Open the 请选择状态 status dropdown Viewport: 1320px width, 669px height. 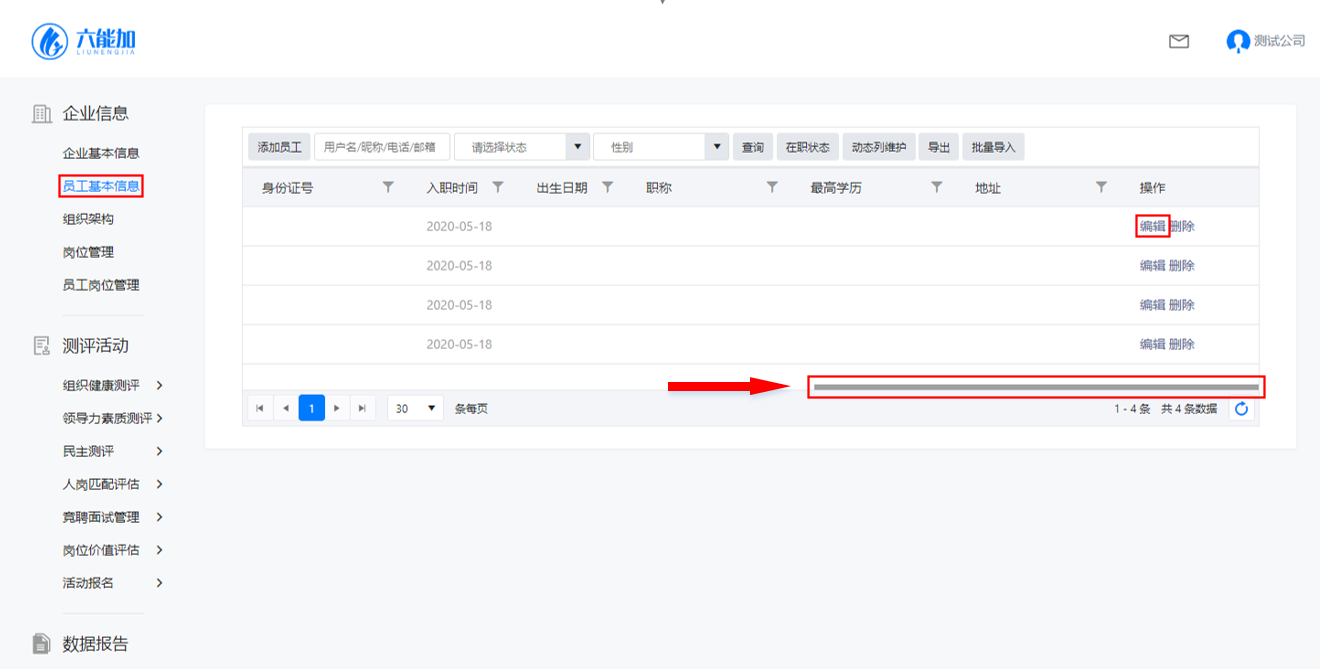[x=521, y=147]
